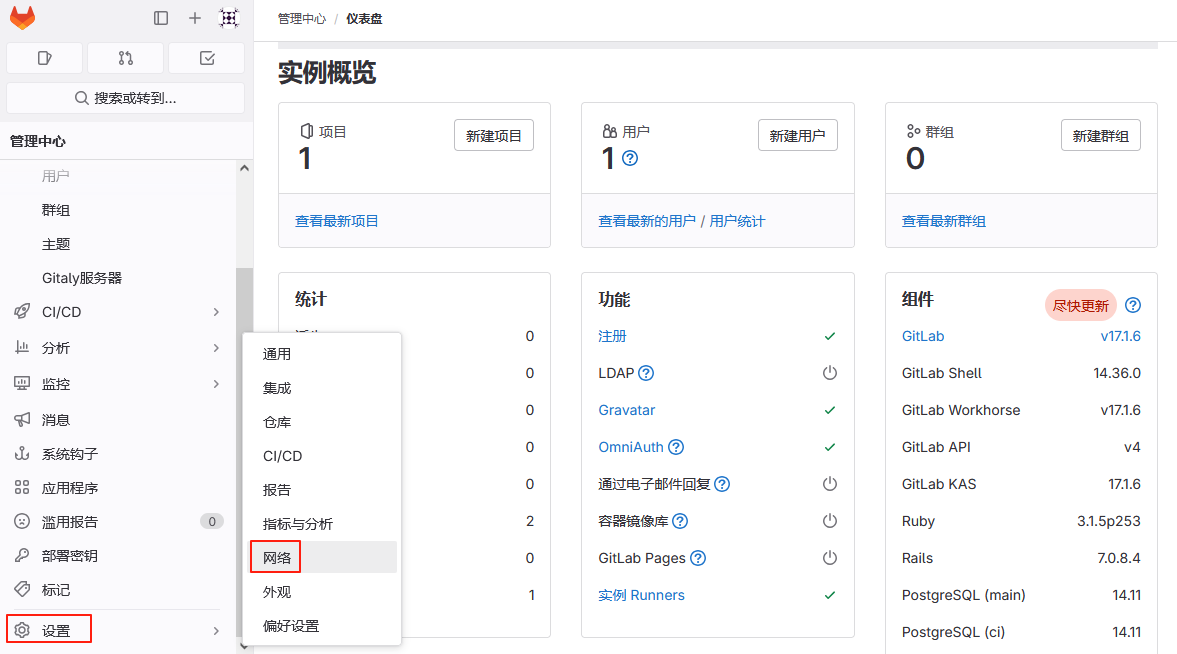Click help icon next to LDAP
The width and height of the screenshot is (1177, 654).
click(x=646, y=373)
